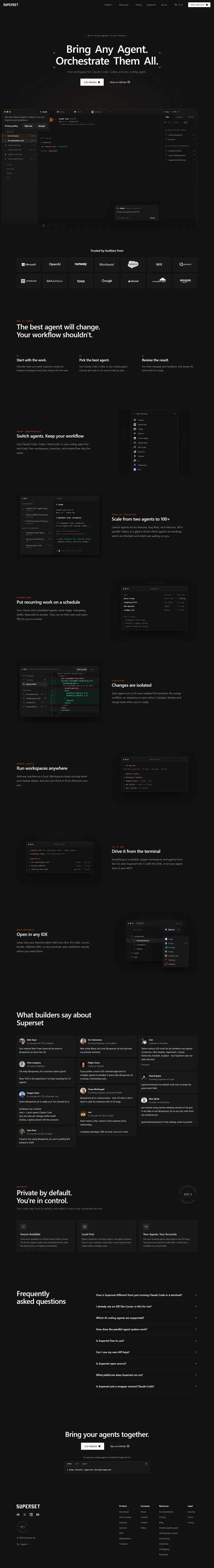Click the OpenAI logo tile
214x1568 pixels.
55,264
